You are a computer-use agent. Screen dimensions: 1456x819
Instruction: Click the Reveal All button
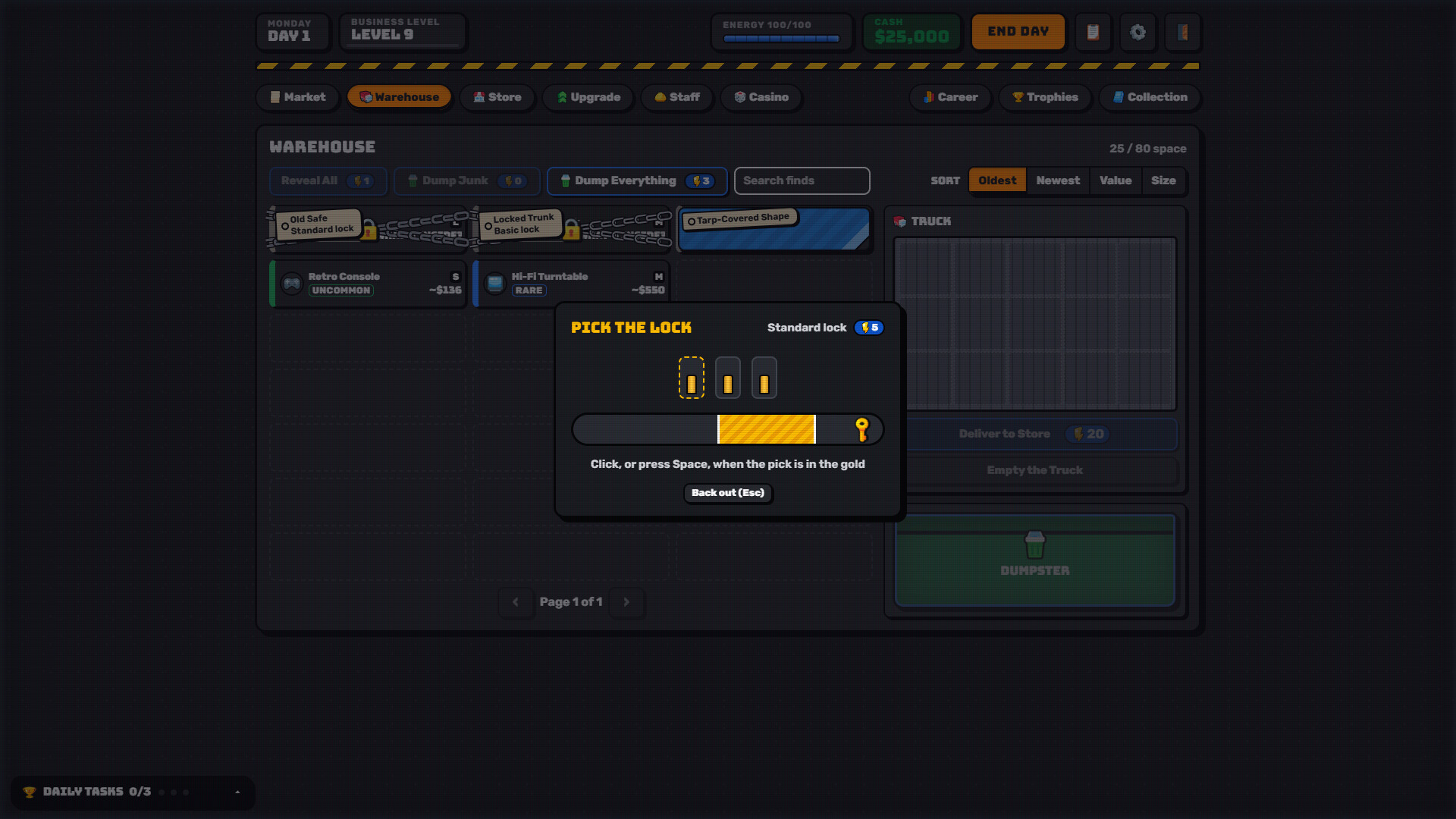328,181
